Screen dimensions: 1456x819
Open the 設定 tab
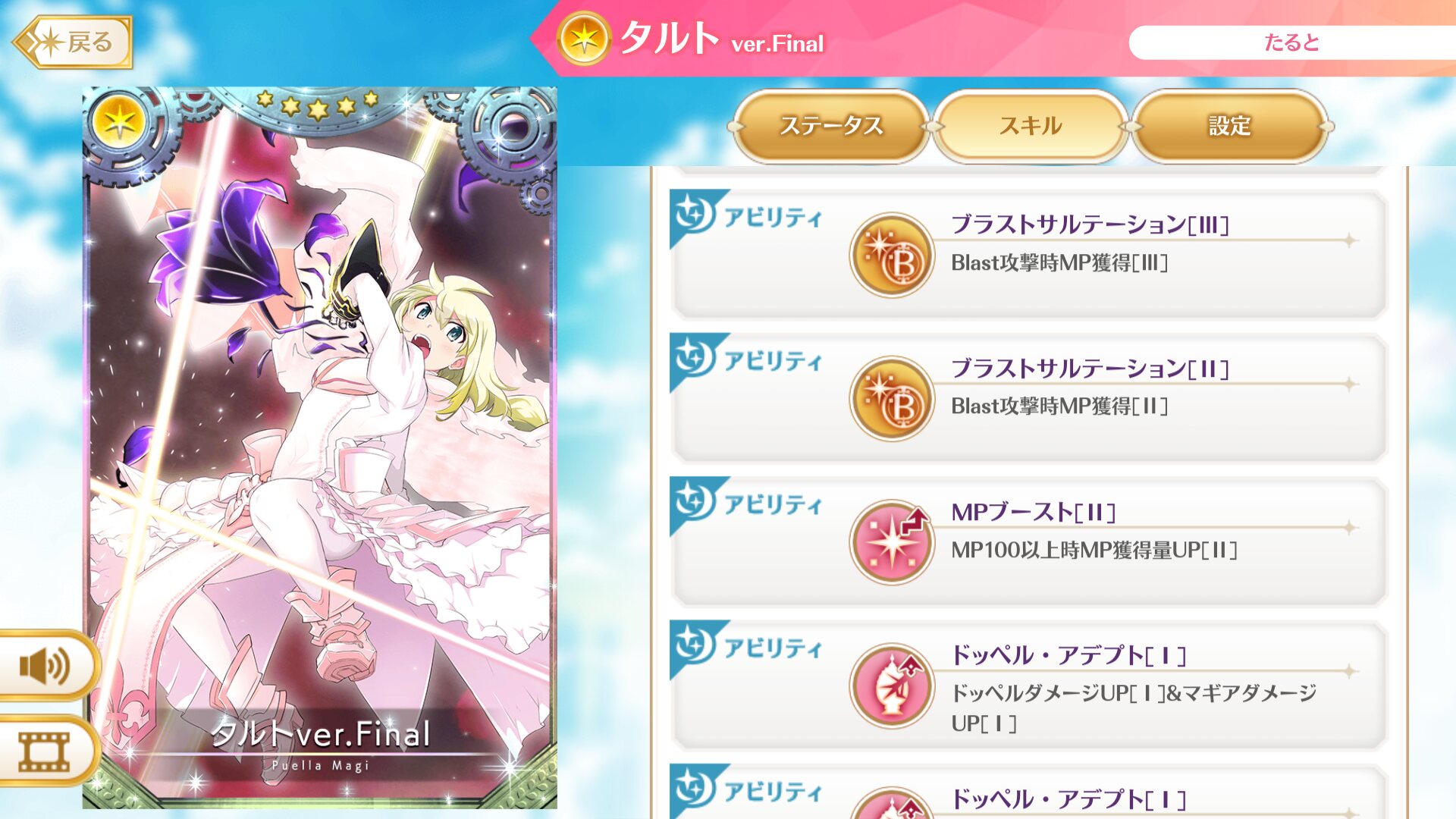tap(1229, 126)
